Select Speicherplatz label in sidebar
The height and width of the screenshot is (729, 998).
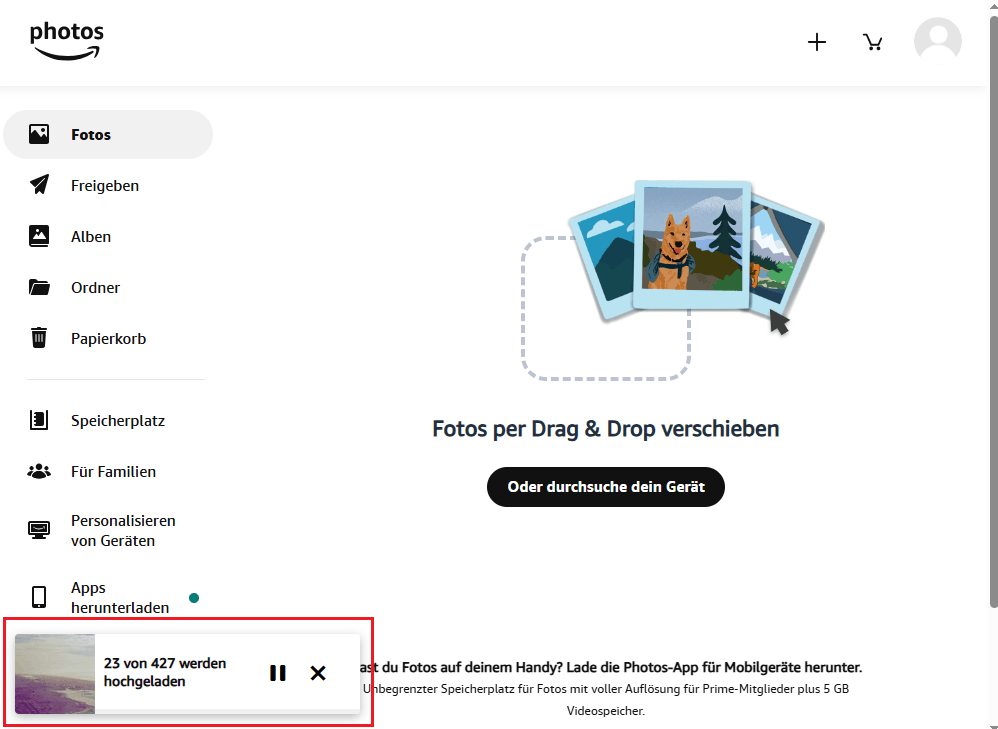click(x=118, y=421)
